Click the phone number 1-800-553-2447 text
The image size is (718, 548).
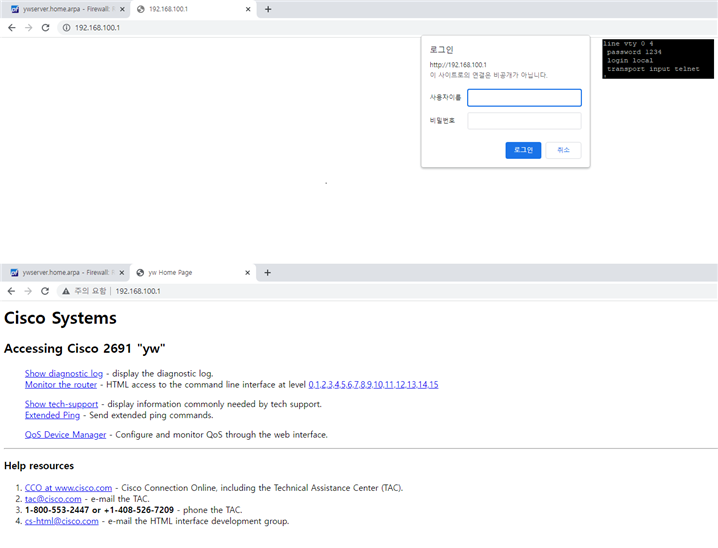click(57, 510)
